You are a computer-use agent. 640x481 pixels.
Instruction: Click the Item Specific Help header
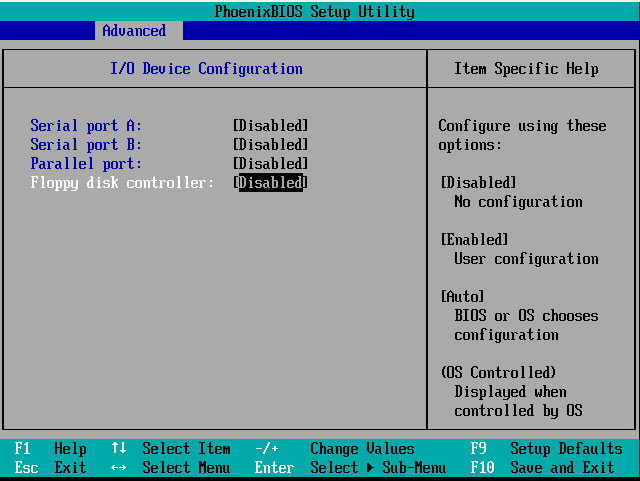click(526, 69)
